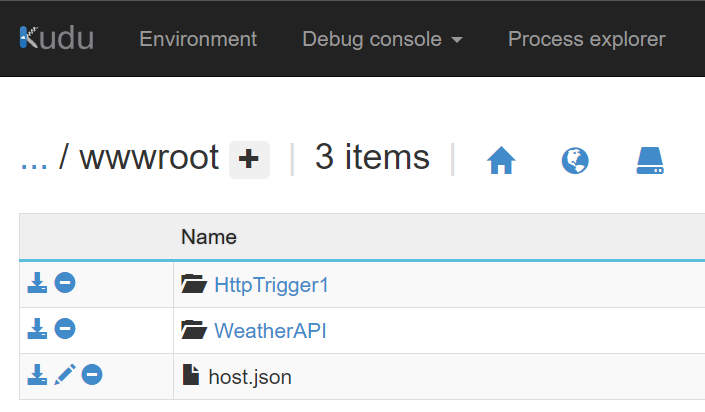Click the plus button next to wwwroot
This screenshot has width=705, height=412.
(249, 158)
